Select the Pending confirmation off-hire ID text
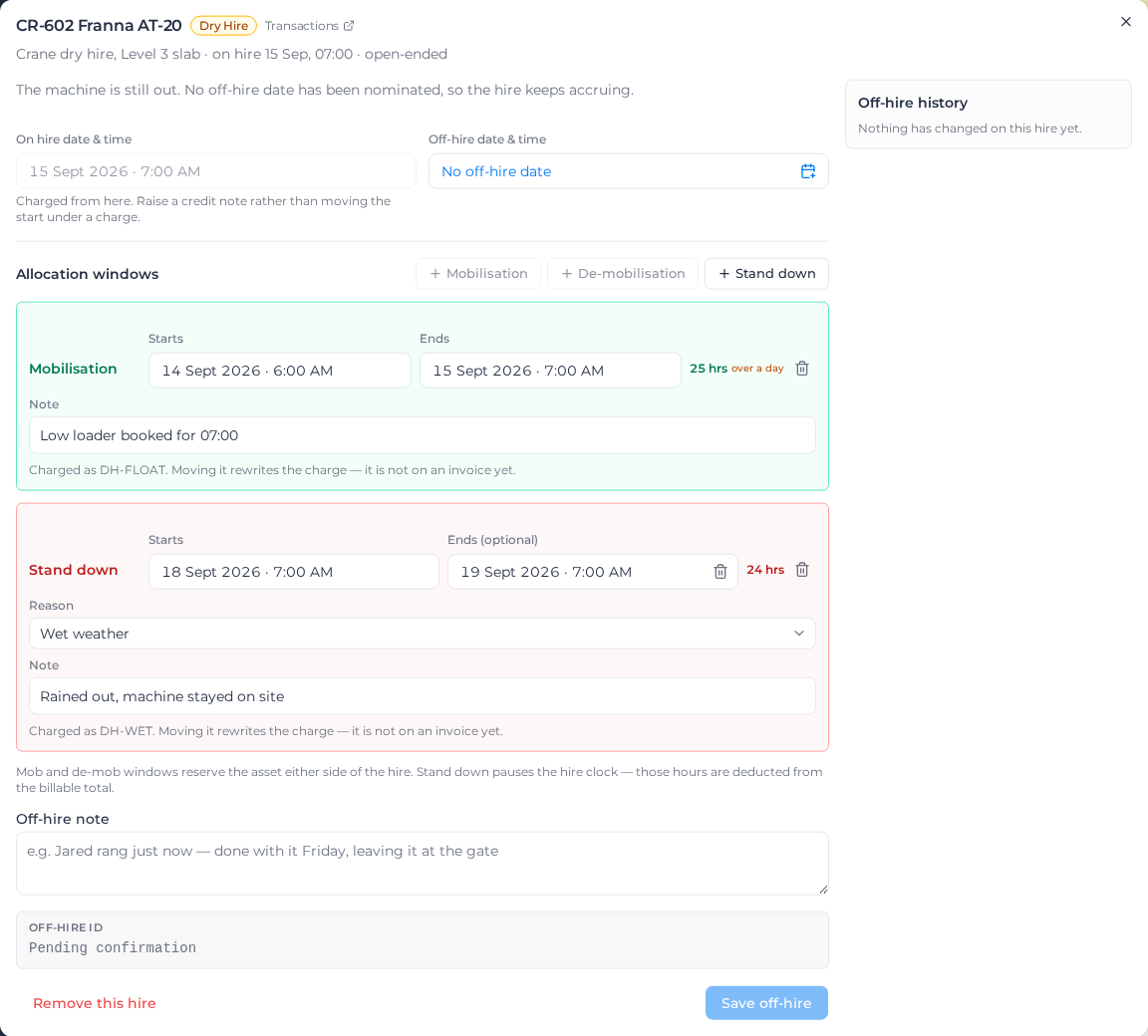This screenshot has width=1148, height=1036. point(113,947)
